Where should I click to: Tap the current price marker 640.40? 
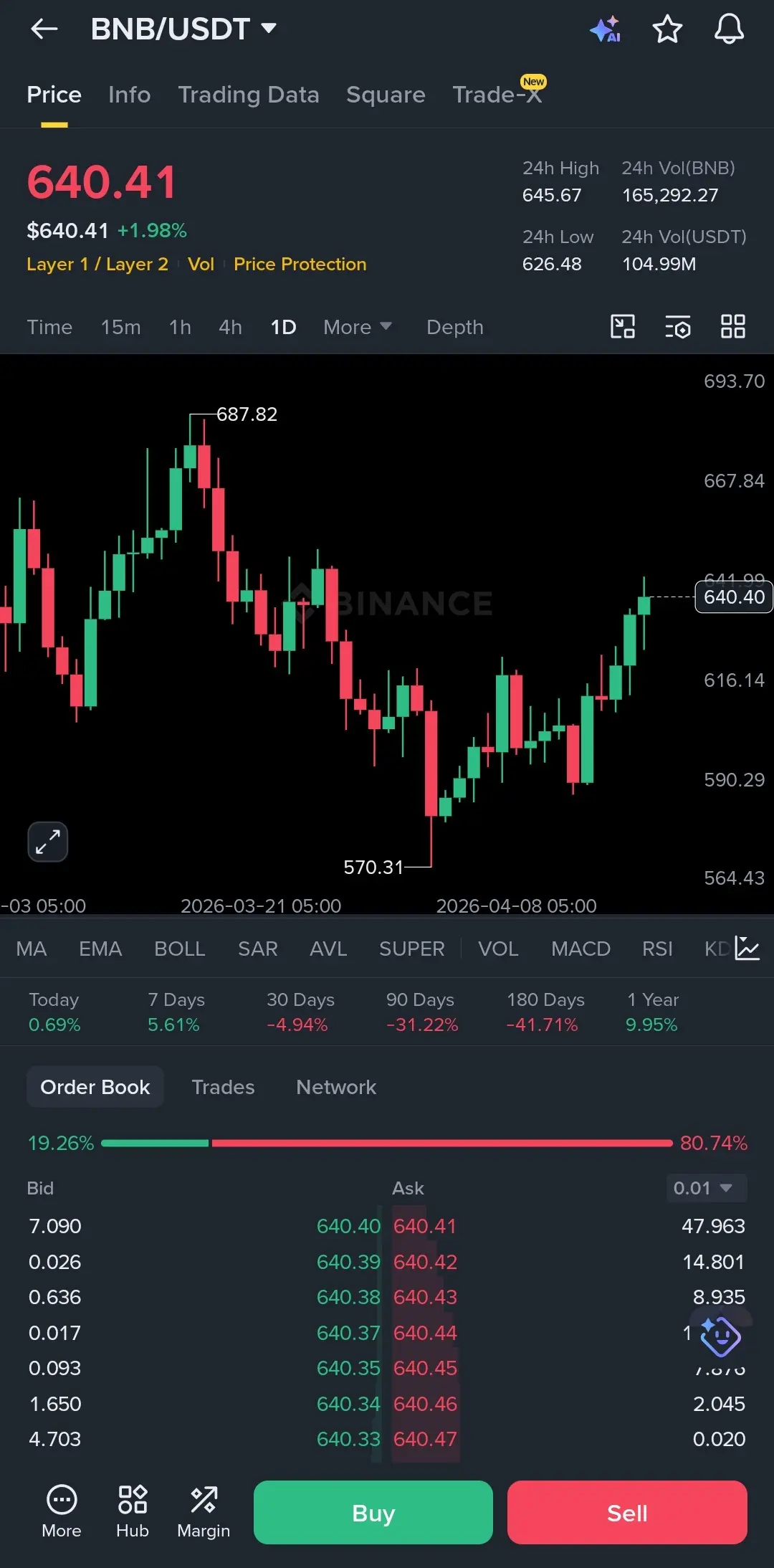pos(734,597)
